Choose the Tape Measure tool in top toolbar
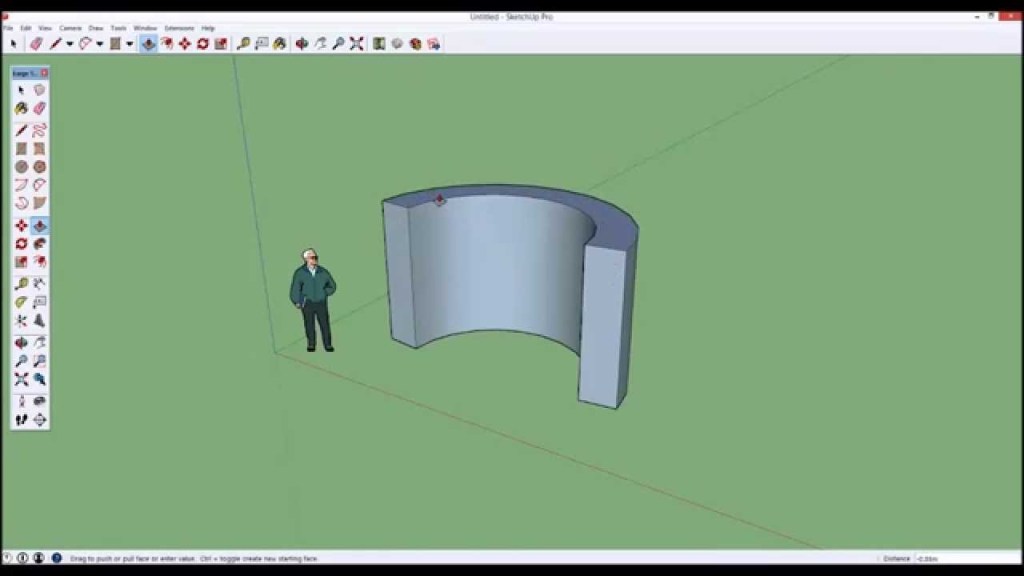 click(243, 44)
